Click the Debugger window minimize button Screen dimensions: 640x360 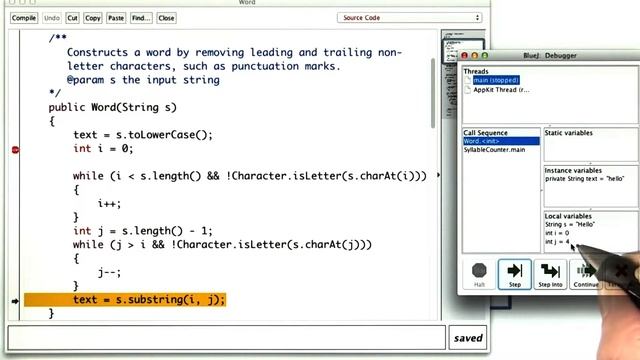[474, 55]
